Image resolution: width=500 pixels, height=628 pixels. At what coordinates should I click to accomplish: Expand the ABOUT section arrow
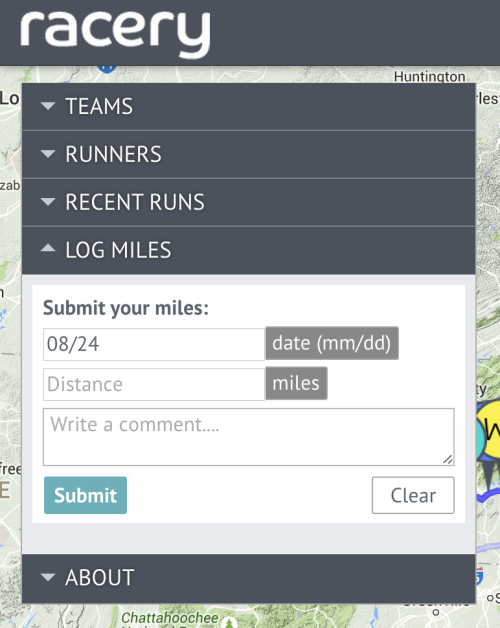[48, 577]
